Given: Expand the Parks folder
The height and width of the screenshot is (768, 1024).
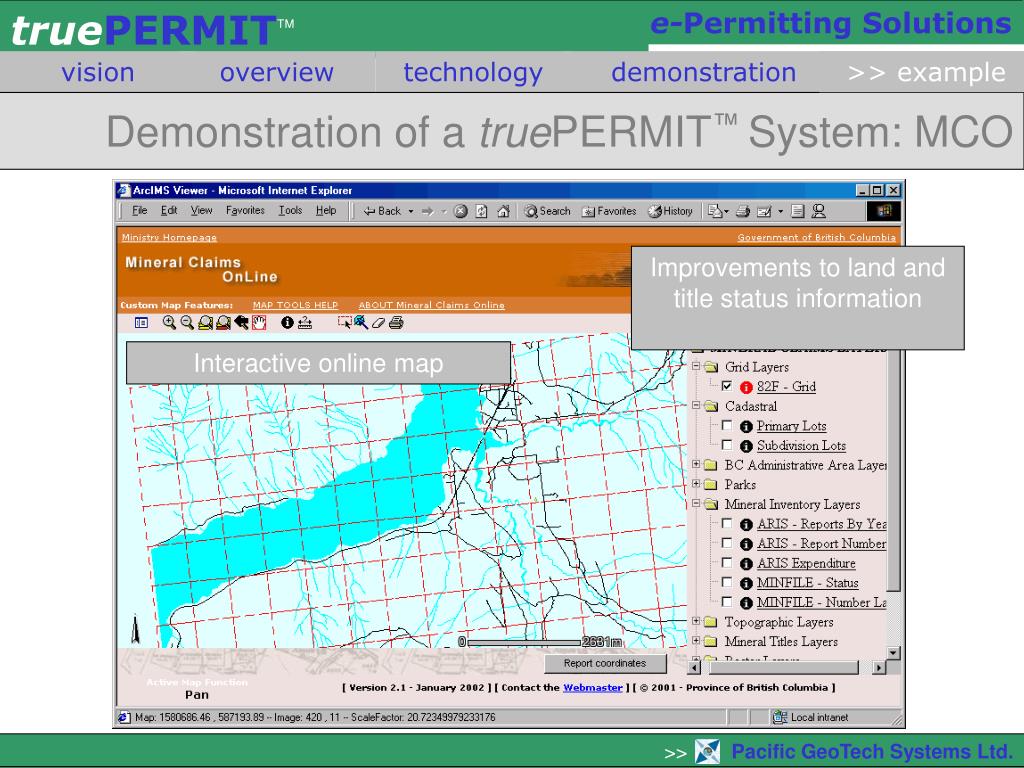Looking at the screenshot, I should (x=696, y=484).
